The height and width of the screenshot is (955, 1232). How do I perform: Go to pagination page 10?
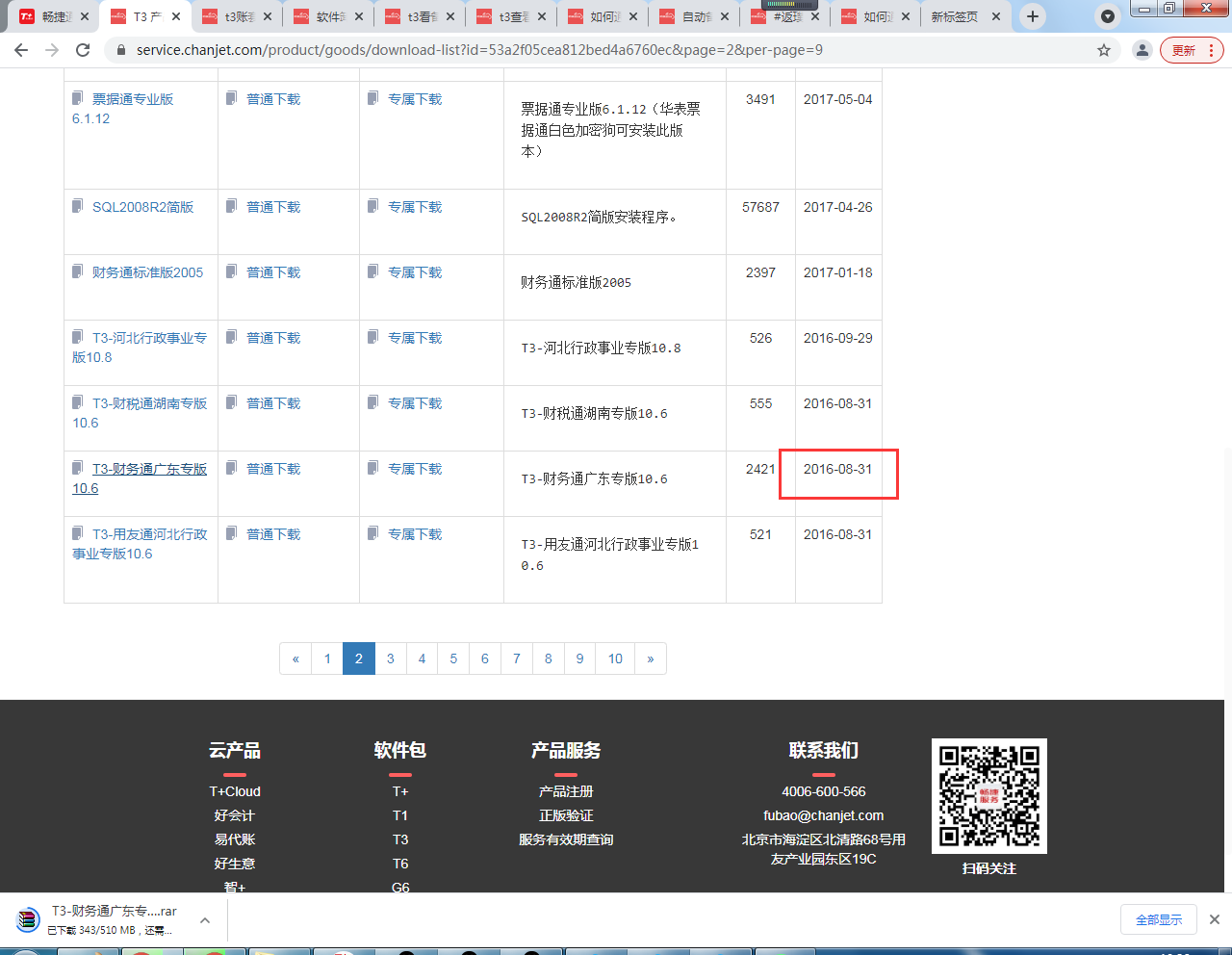pos(615,658)
